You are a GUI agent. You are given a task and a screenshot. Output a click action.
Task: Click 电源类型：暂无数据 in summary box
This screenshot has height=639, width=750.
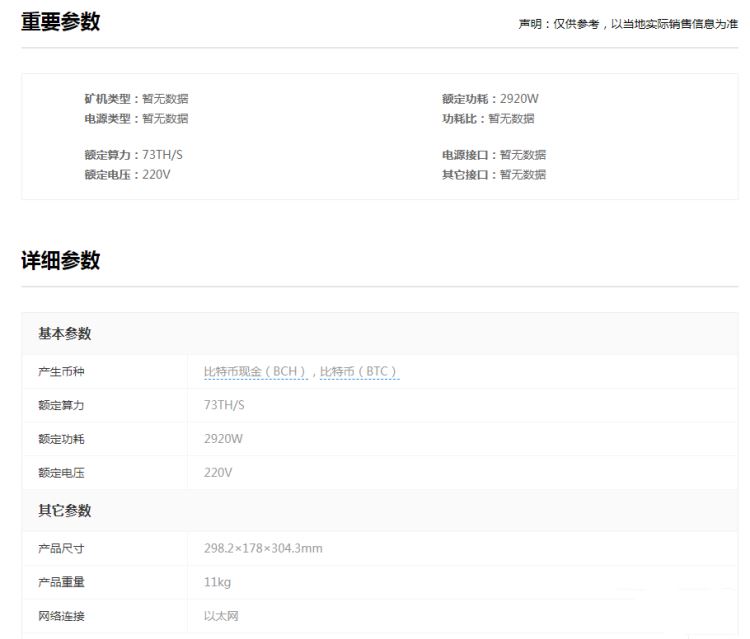click(136, 119)
